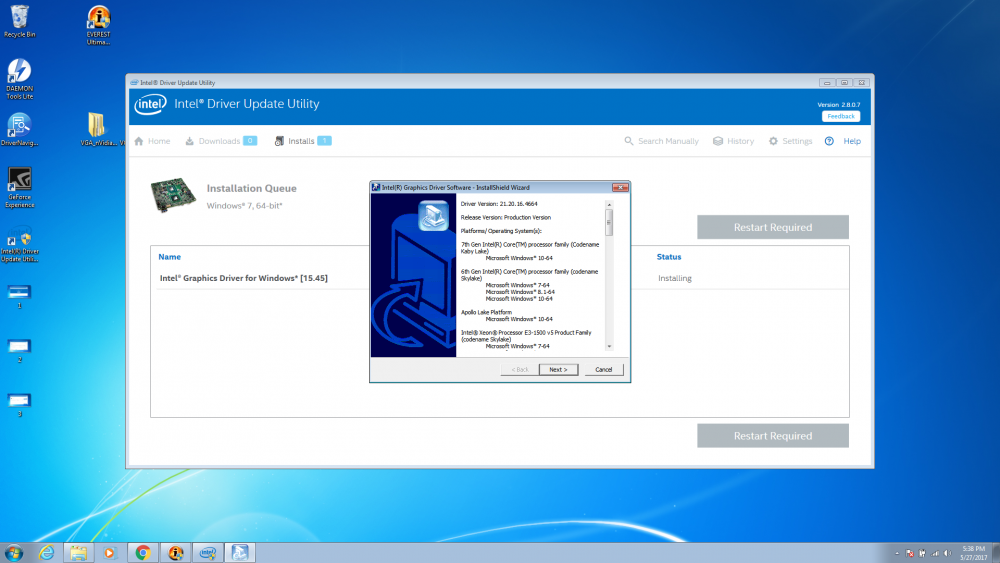Launch Internet Explorer from taskbar
The height and width of the screenshot is (563, 1000).
(x=47, y=553)
